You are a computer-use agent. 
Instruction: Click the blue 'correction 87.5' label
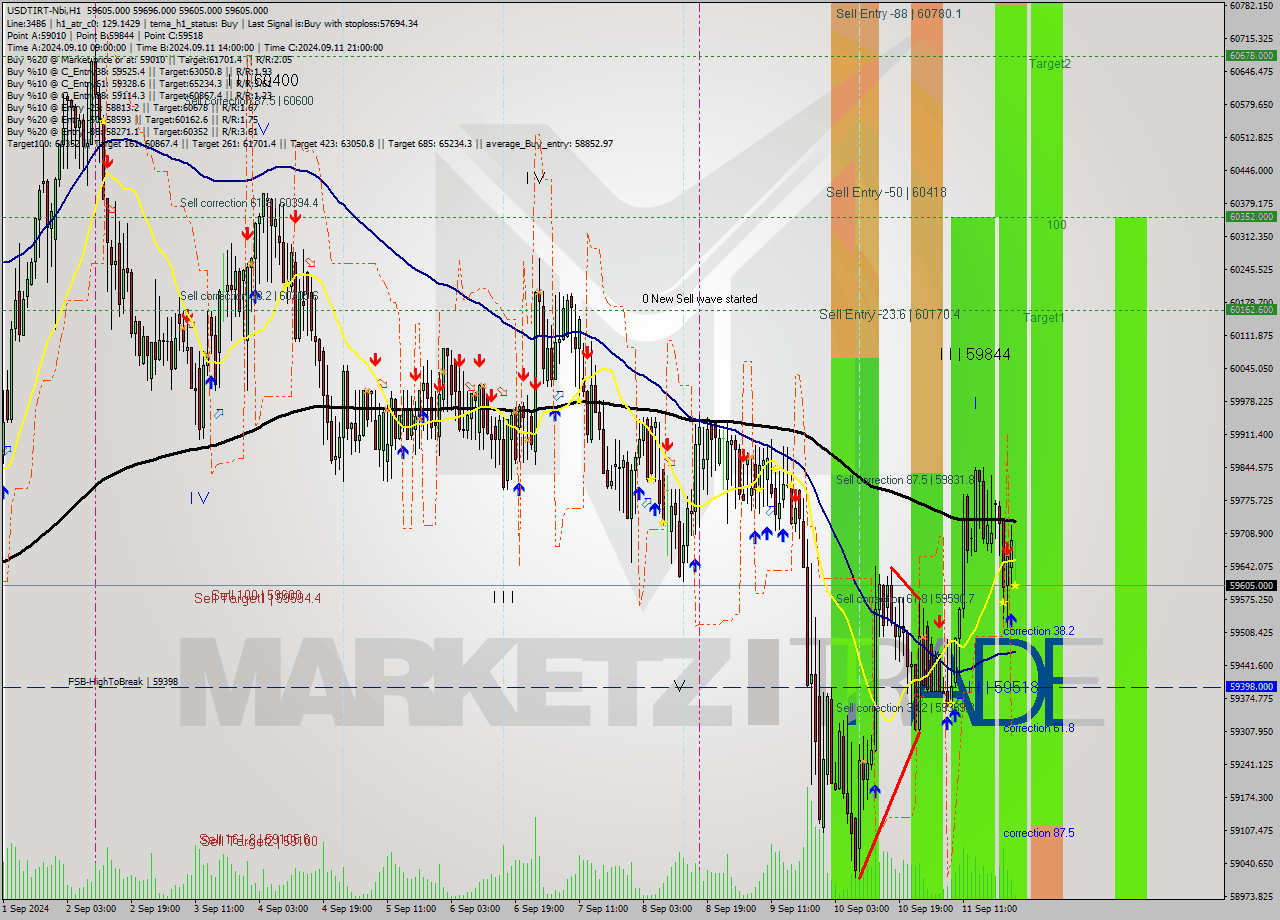point(1039,833)
